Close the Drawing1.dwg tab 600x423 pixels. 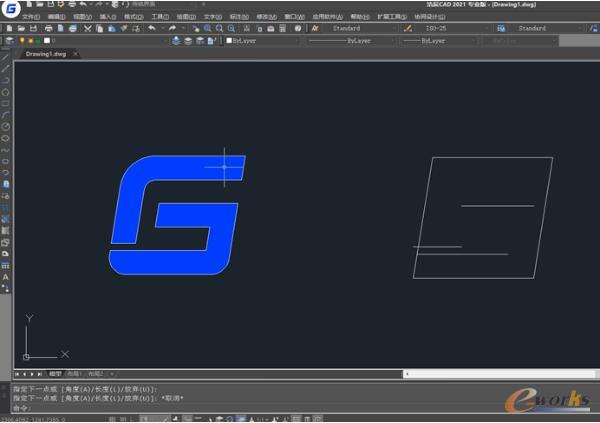[x=76, y=54]
